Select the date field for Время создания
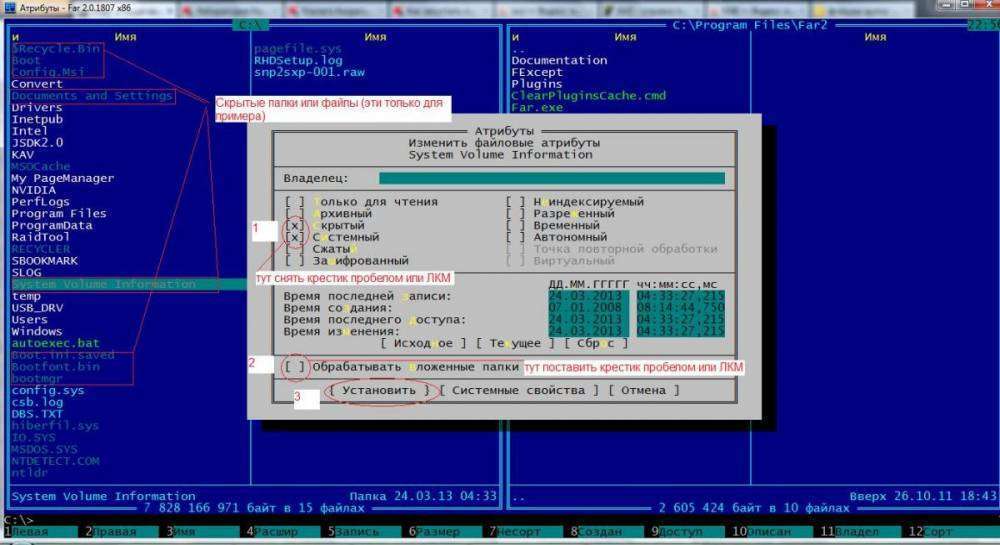 click(x=588, y=308)
